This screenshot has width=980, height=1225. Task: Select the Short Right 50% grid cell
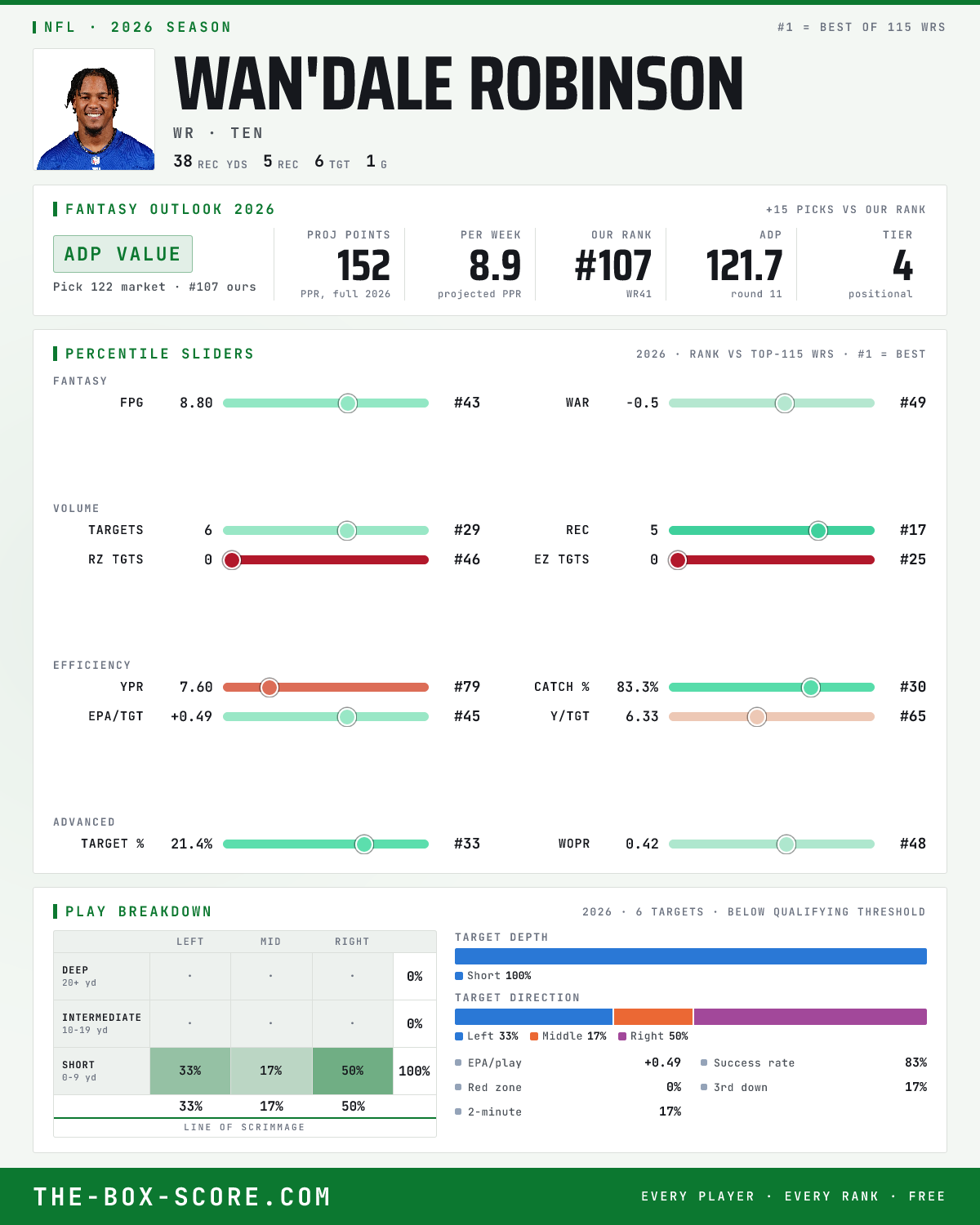coord(353,1071)
